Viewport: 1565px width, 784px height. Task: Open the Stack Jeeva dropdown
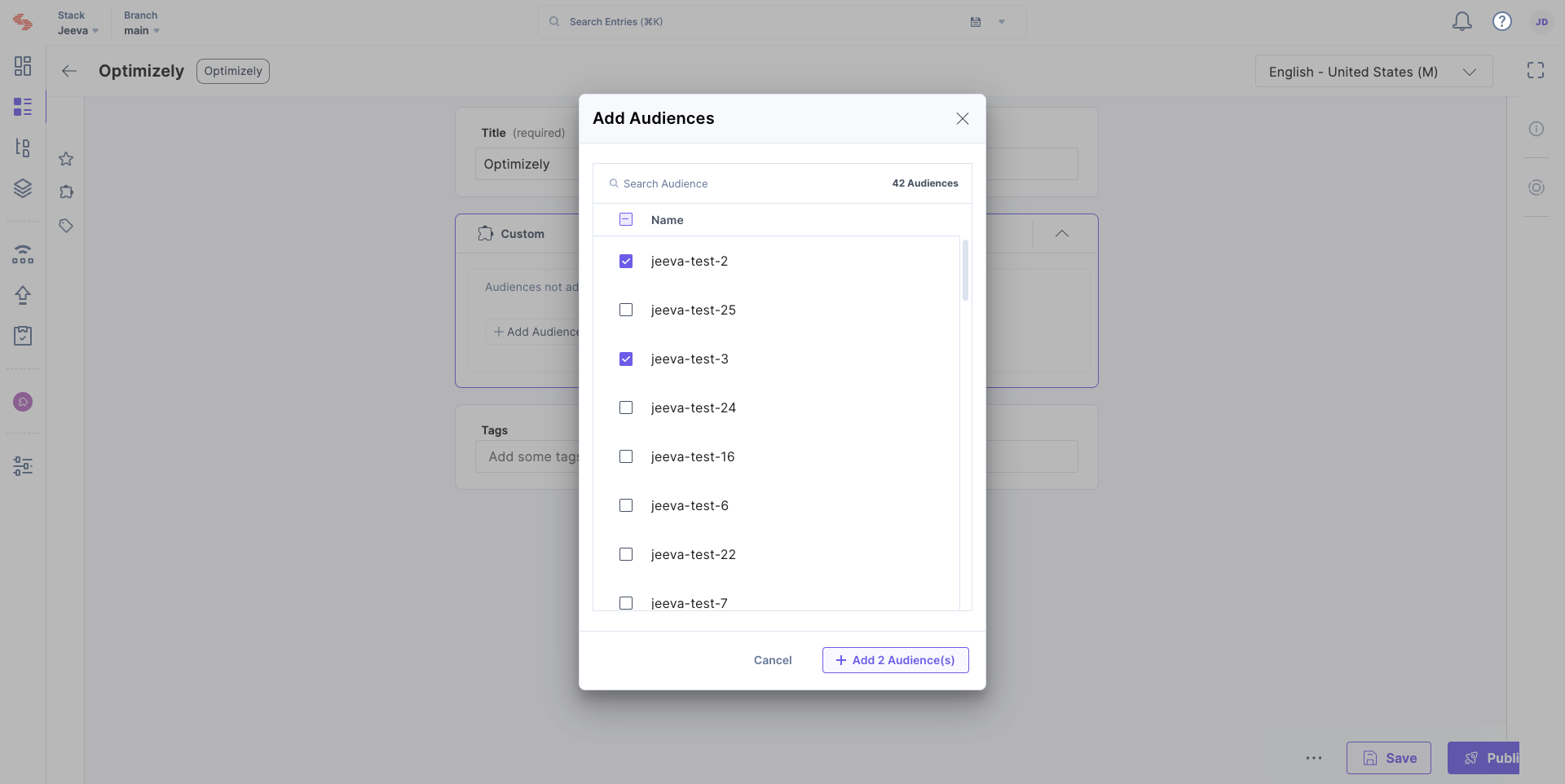pos(78,23)
